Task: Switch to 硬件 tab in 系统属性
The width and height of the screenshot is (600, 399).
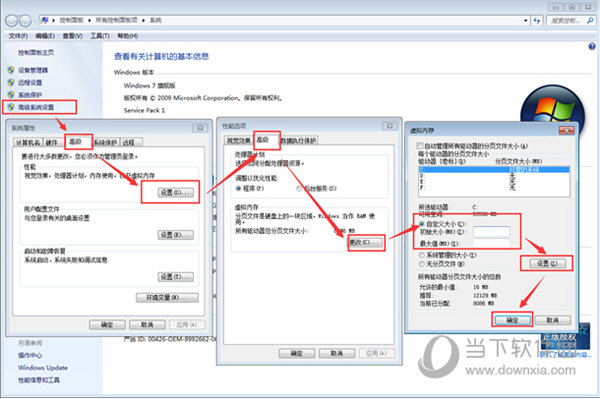Action: click(x=51, y=142)
